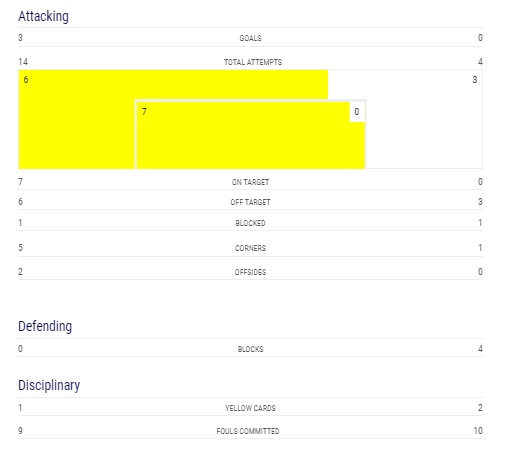Screen dimensions: 525x456
Task: Click the Attacking section heading
Action: 44,16
